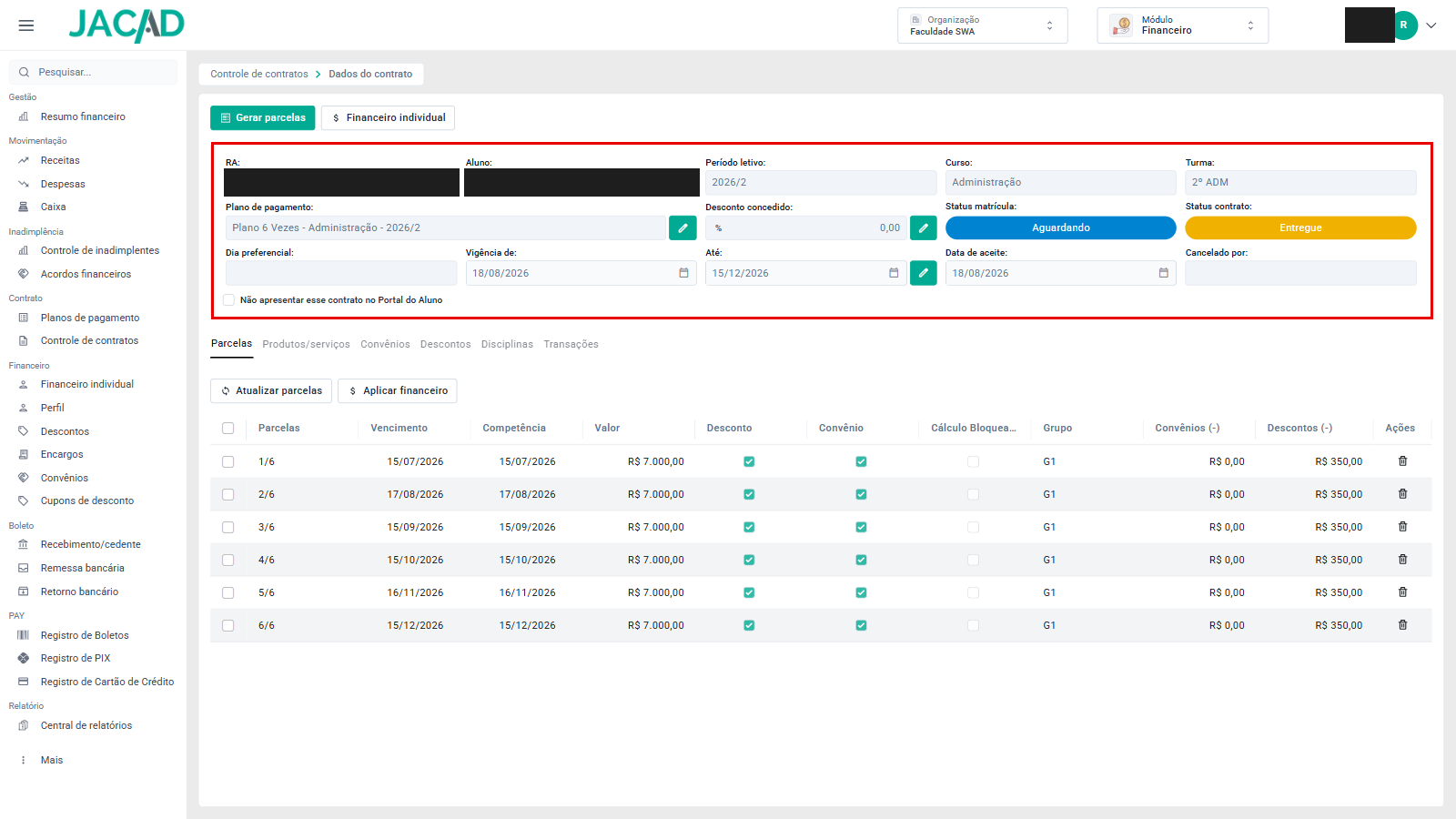
Task: Check 'Não apresentar esse contrato no Portal do Aluno'
Action: click(228, 300)
